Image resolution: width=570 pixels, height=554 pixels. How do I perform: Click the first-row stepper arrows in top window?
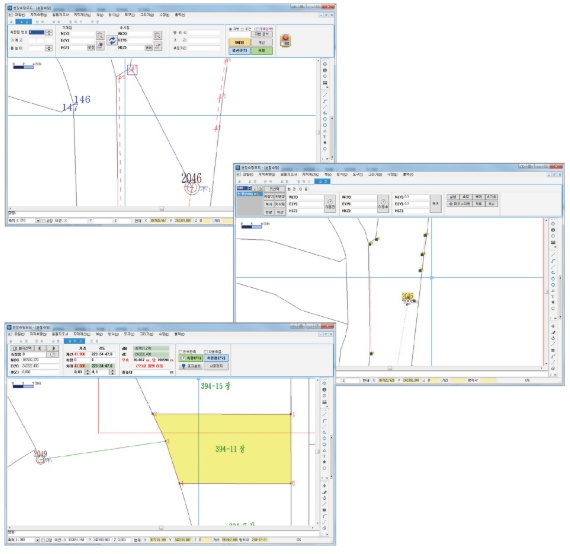tap(49, 32)
